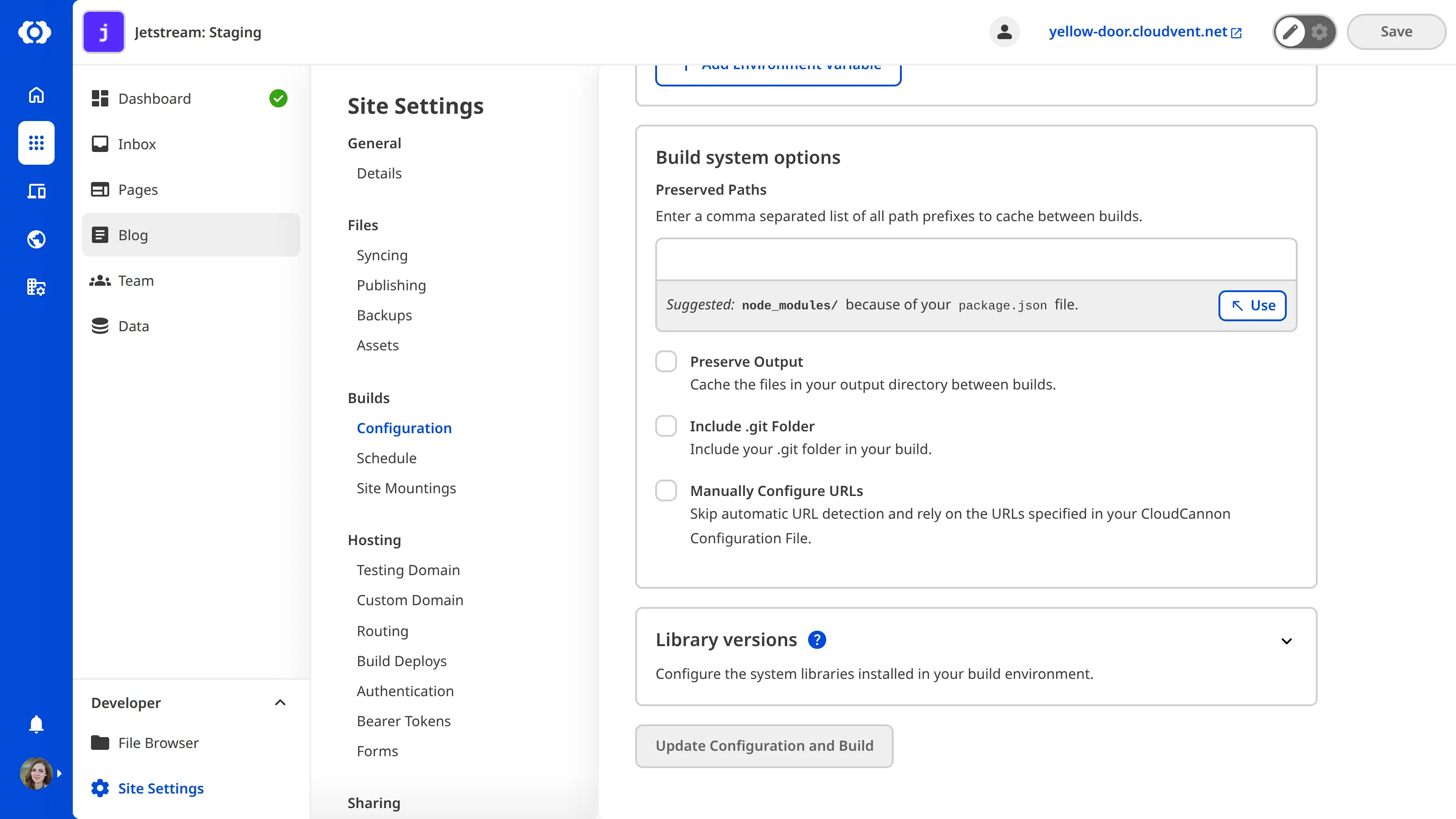Click the devices preview icon in sidebar
This screenshot has height=819, width=1456.
point(35,191)
